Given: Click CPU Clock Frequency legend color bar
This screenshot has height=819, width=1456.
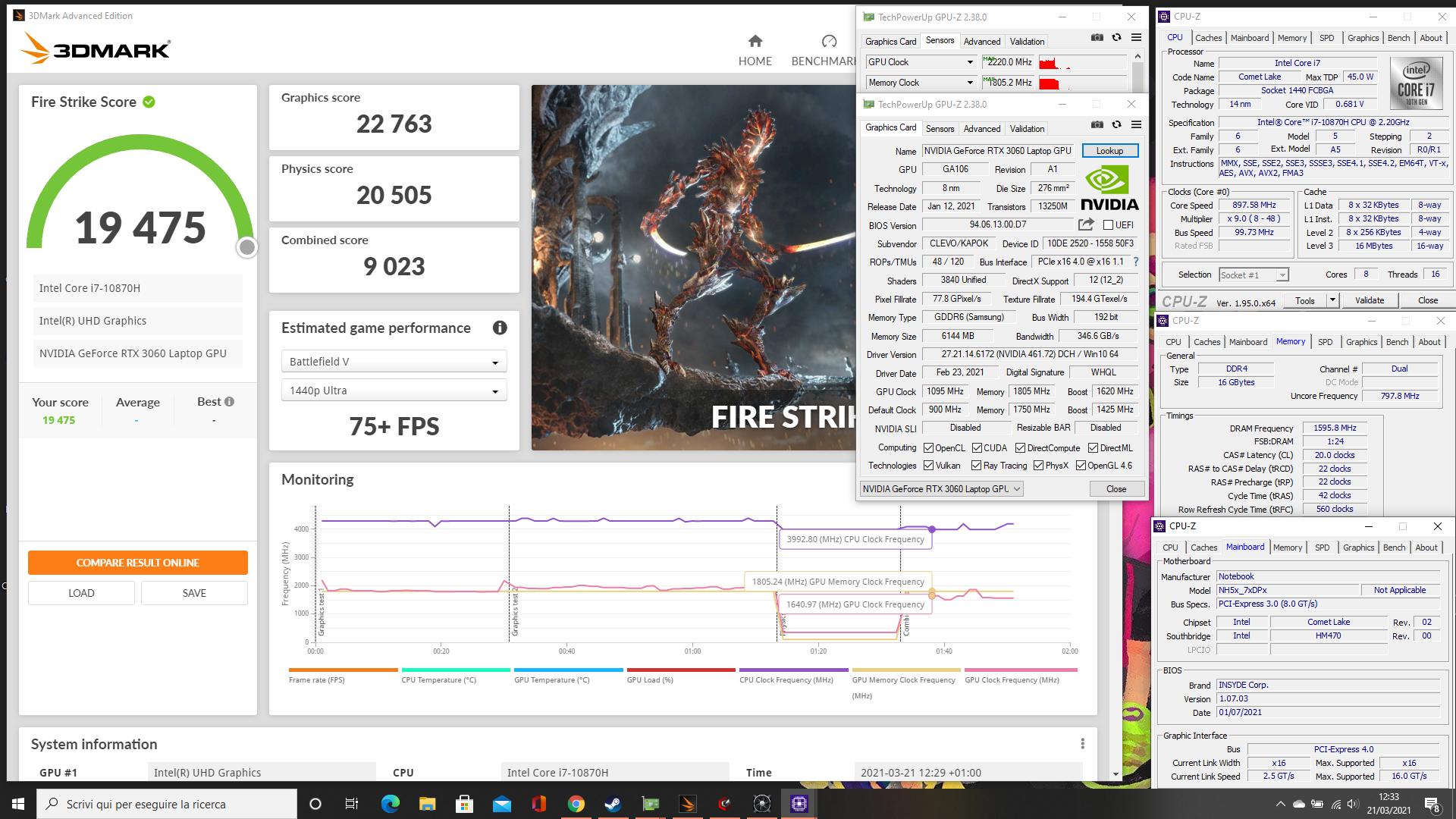Looking at the screenshot, I should pyautogui.click(x=793, y=670).
